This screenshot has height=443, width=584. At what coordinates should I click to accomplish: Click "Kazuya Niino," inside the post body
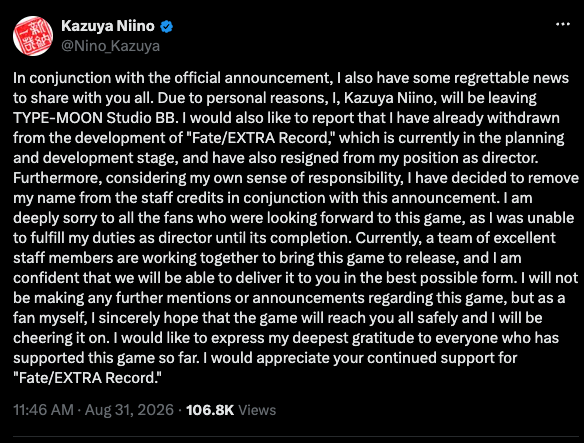click(x=390, y=98)
